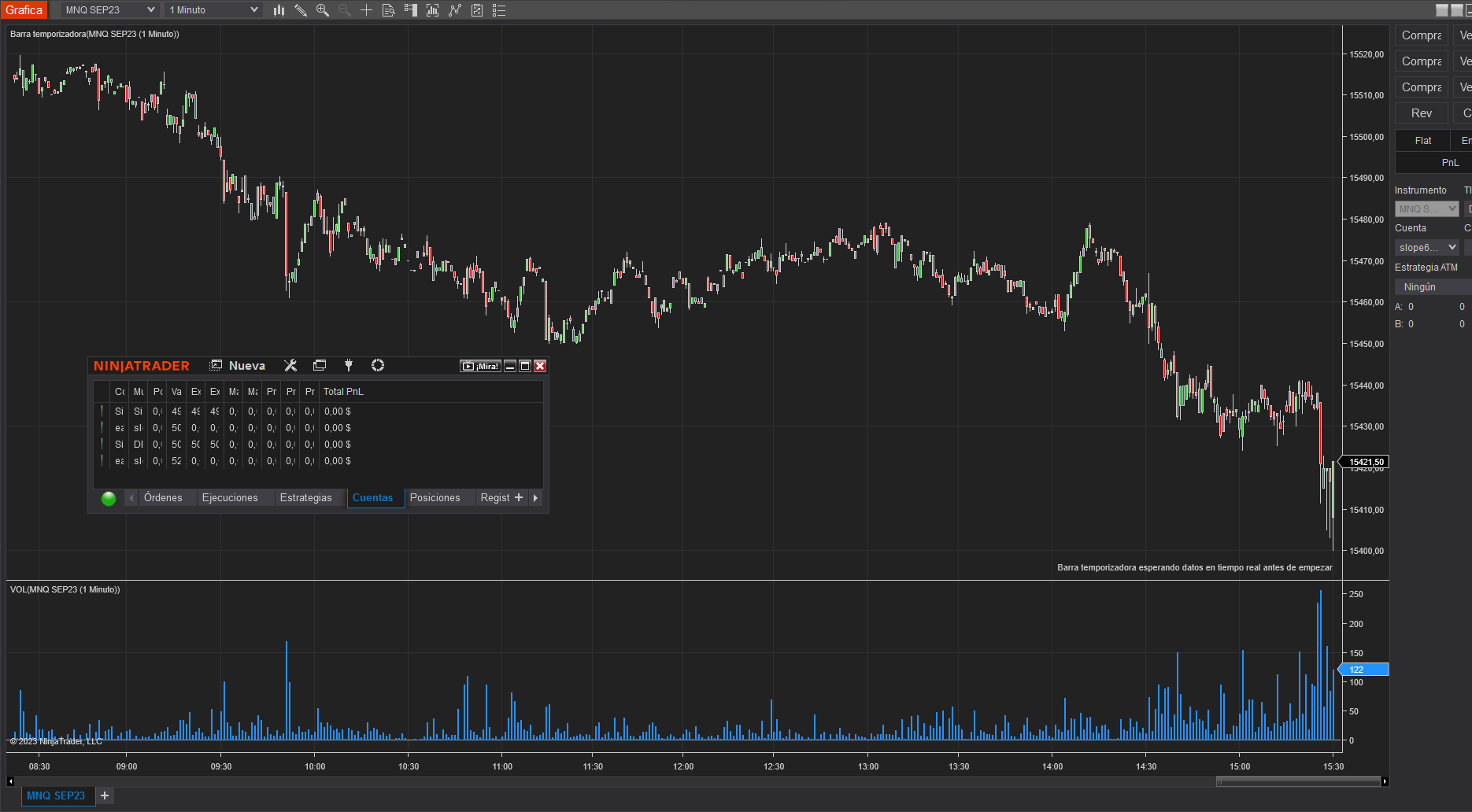This screenshot has width=1472, height=812.
Task: Switch to the Posiciones tab
Action: 435,498
